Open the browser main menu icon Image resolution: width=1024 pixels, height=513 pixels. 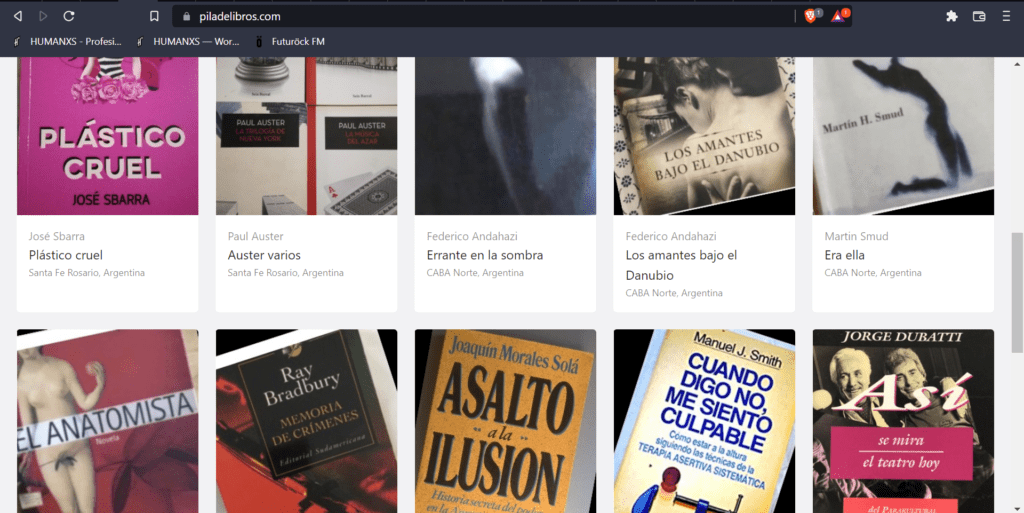pos(1006,16)
